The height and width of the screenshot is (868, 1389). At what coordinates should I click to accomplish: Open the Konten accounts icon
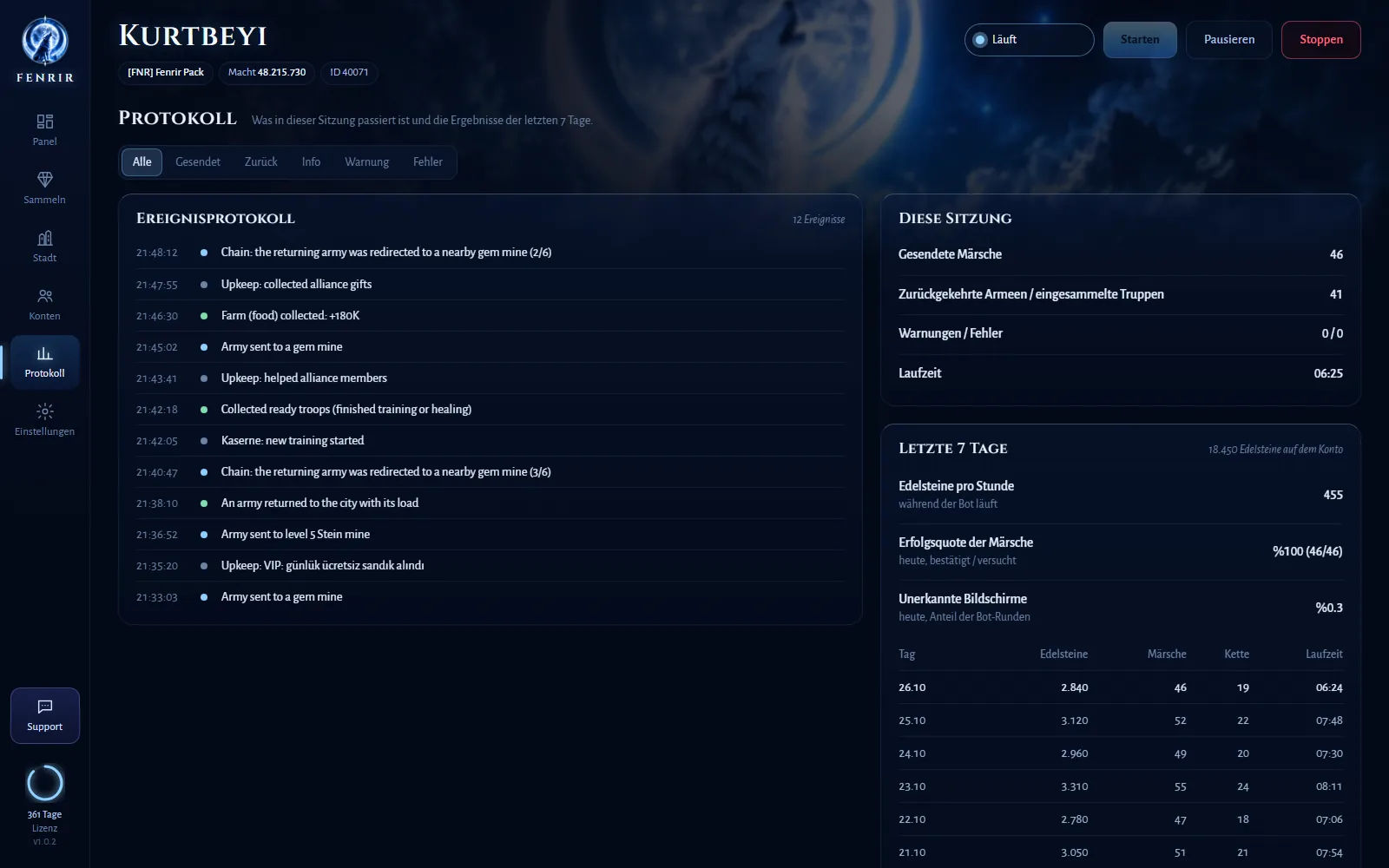(44, 296)
